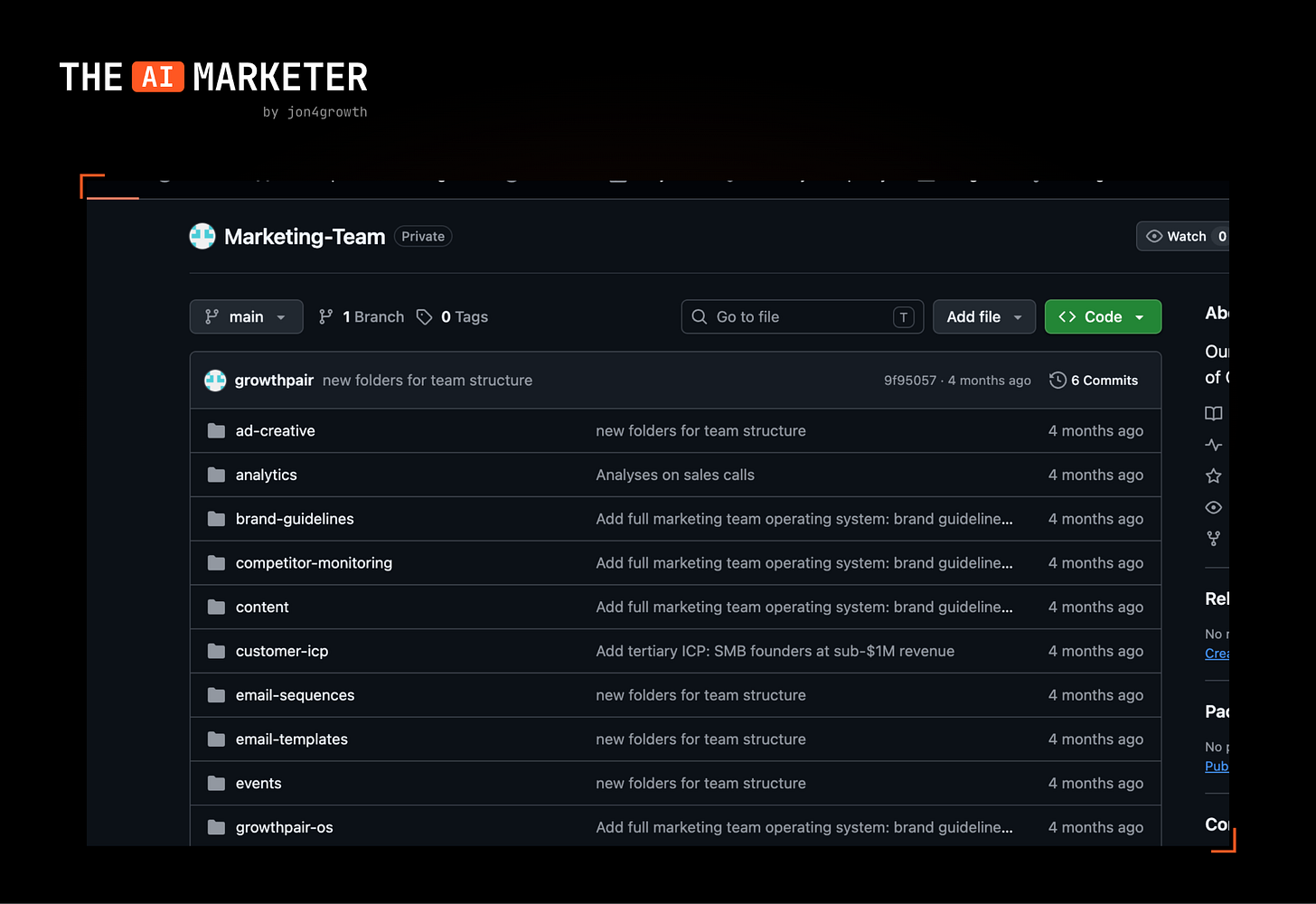This screenshot has height=904, width=1316.
Task: Open the email-sequences folder
Action: pos(295,695)
